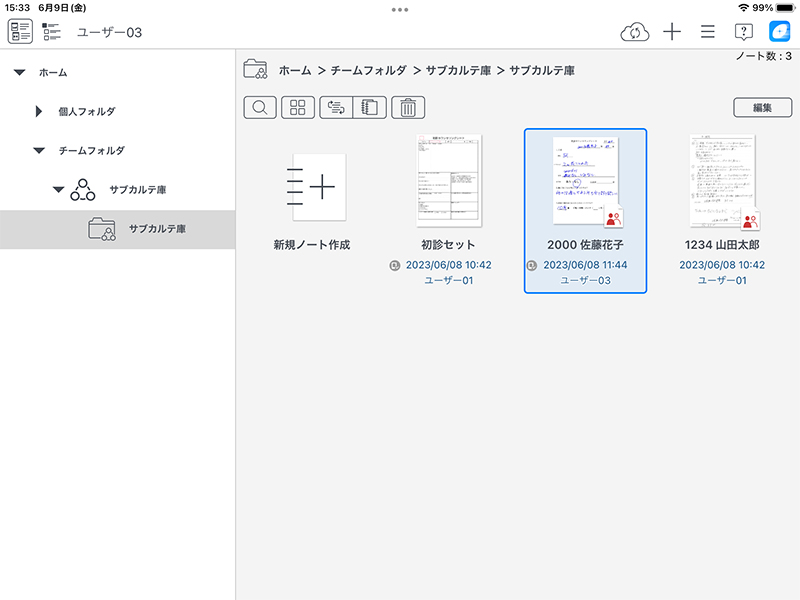Click the sort order icon

pos(336,108)
